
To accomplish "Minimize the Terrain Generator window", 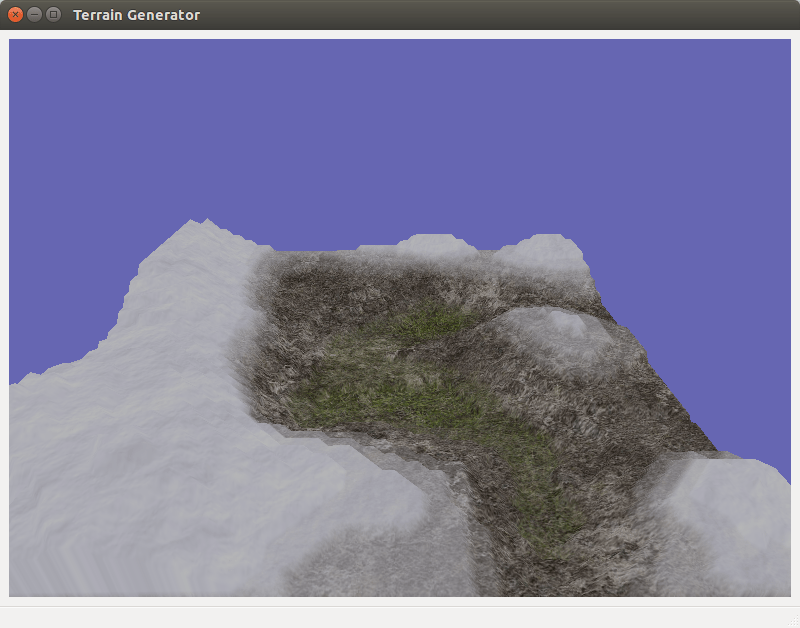I will pos(34,15).
